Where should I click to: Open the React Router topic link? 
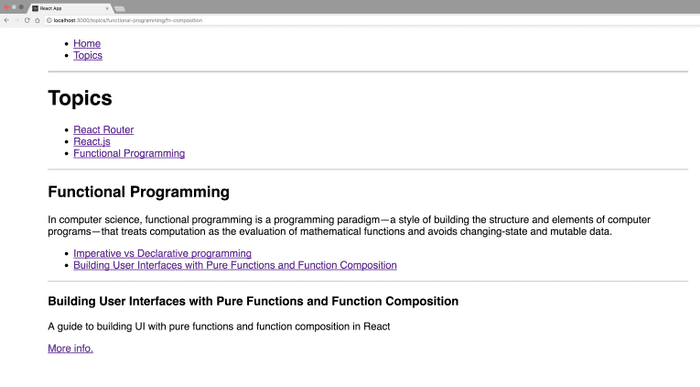click(104, 129)
